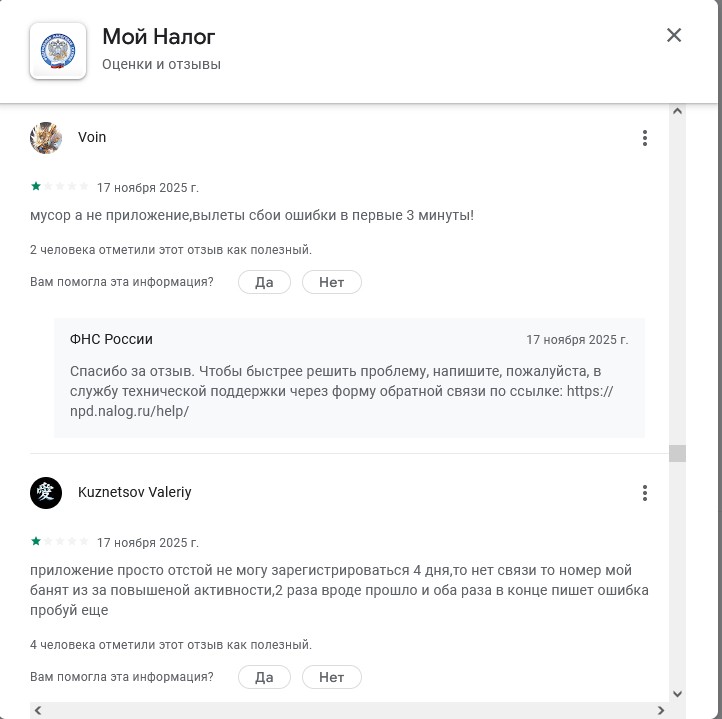The height and width of the screenshot is (719, 722).
Task: Click the Voin reviewer name
Action: 92,138
